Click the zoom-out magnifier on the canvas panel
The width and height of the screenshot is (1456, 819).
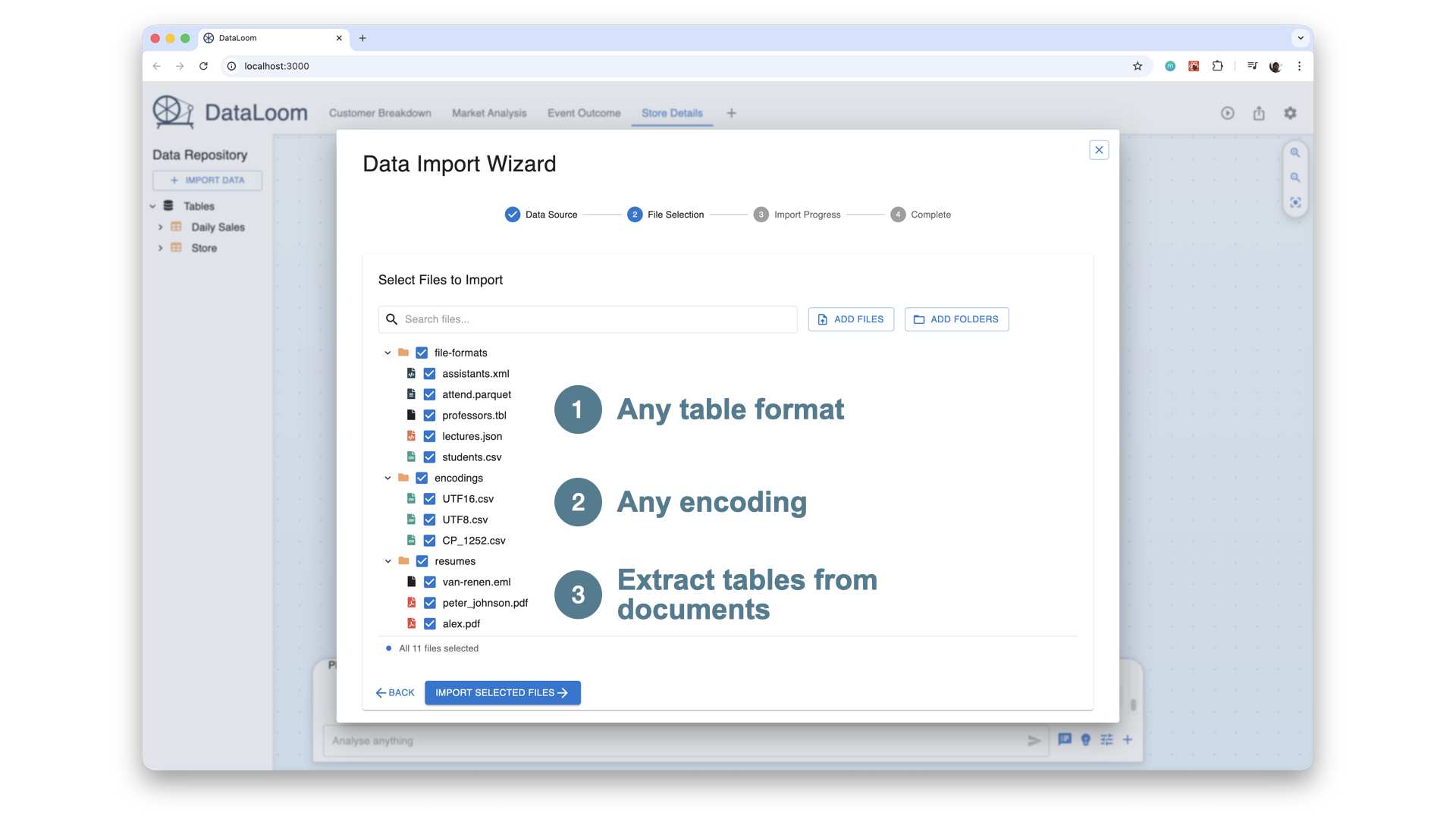click(x=1295, y=177)
